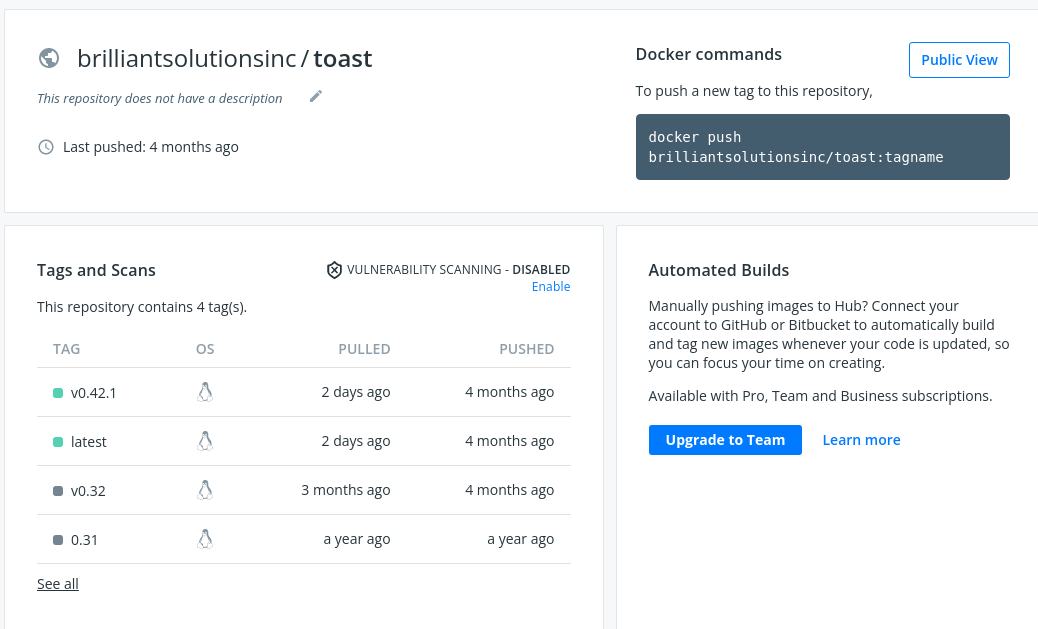Click '2 days ago' pulled value for latest
Viewport: 1038px width, 629px height.
pos(355,441)
